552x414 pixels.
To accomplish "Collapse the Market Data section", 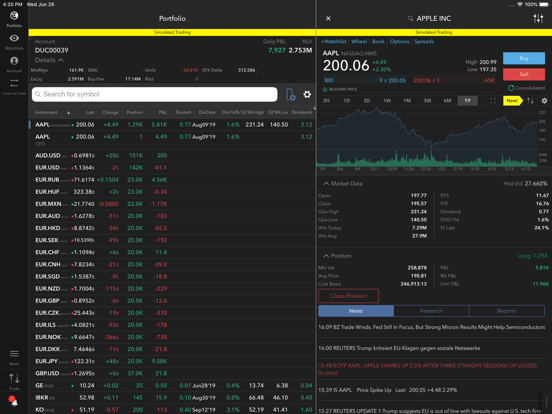I will coord(326,183).
